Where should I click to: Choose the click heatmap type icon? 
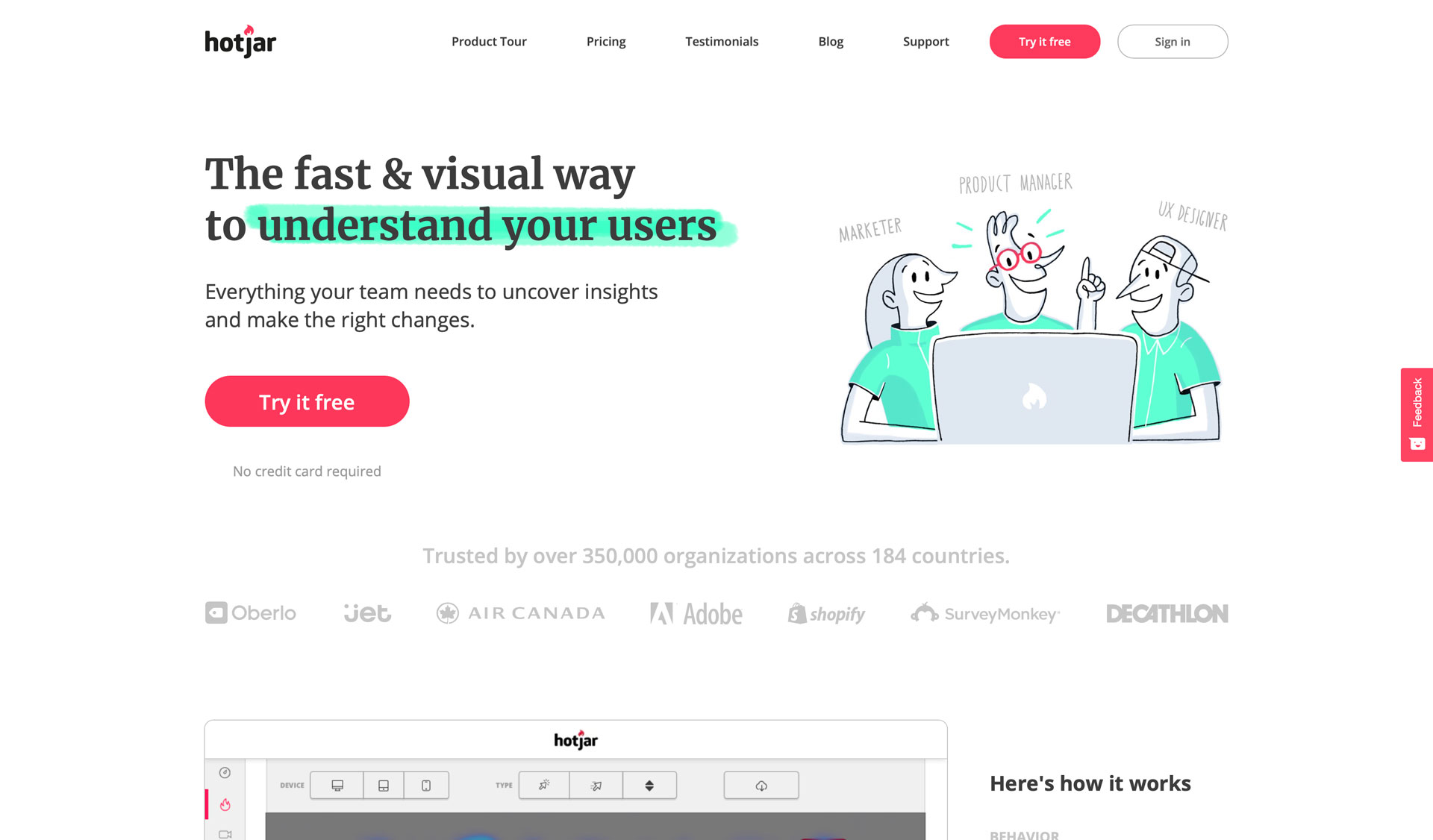pyautogui.click(x=544, y=786)
